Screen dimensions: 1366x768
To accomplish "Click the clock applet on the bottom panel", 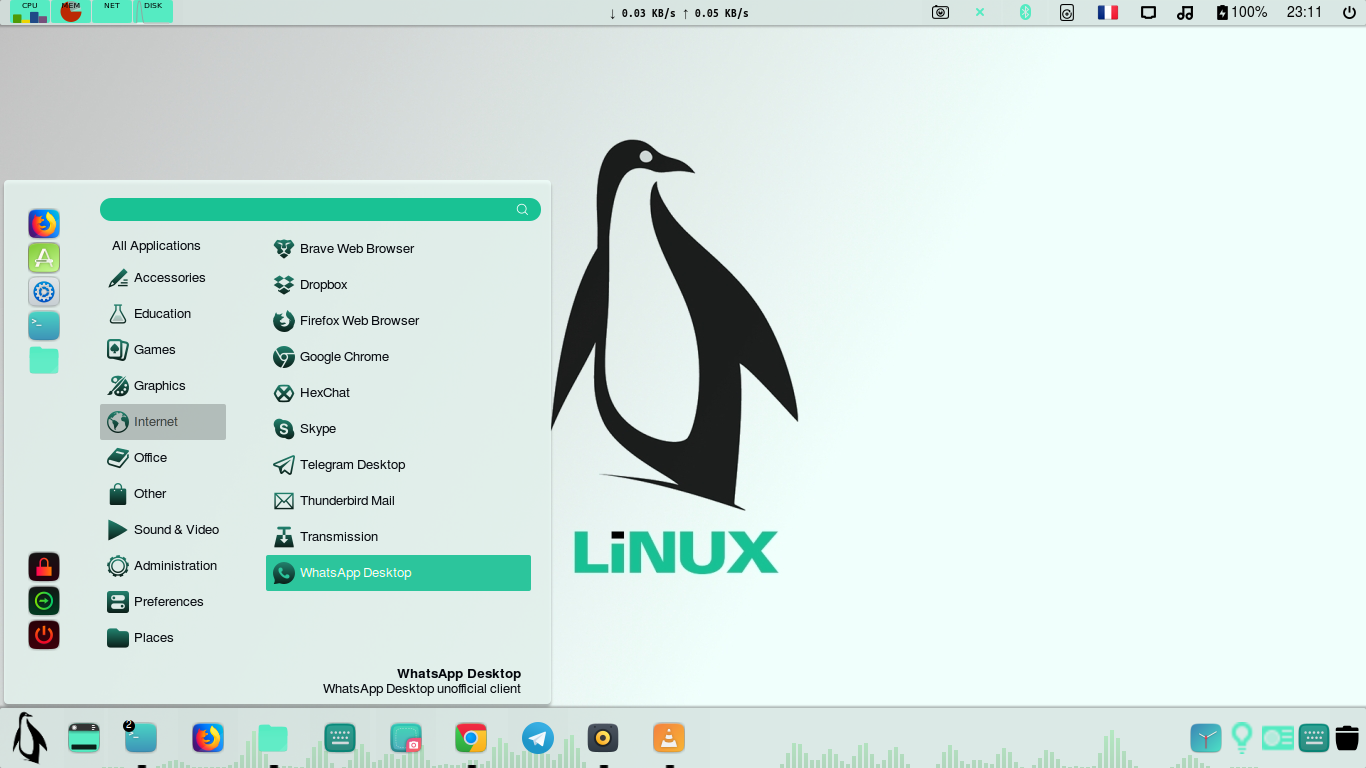I will pyautogui.click(x=1206, y=738).
